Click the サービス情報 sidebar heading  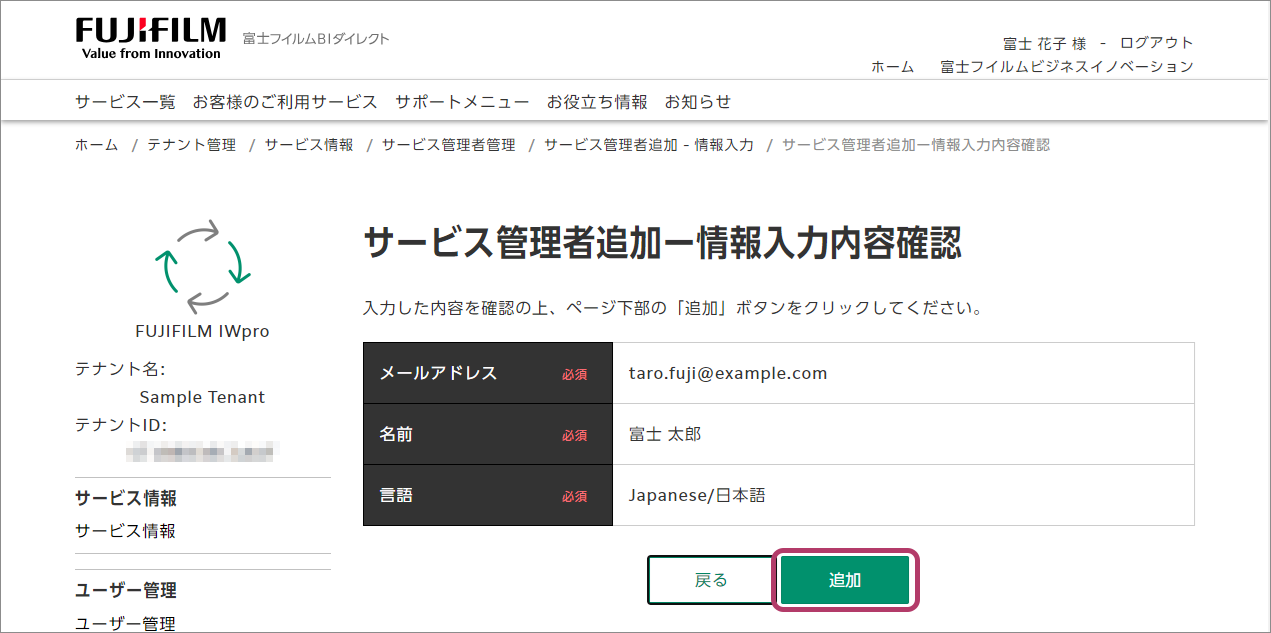pyautogui.click(x=126, y=498)
